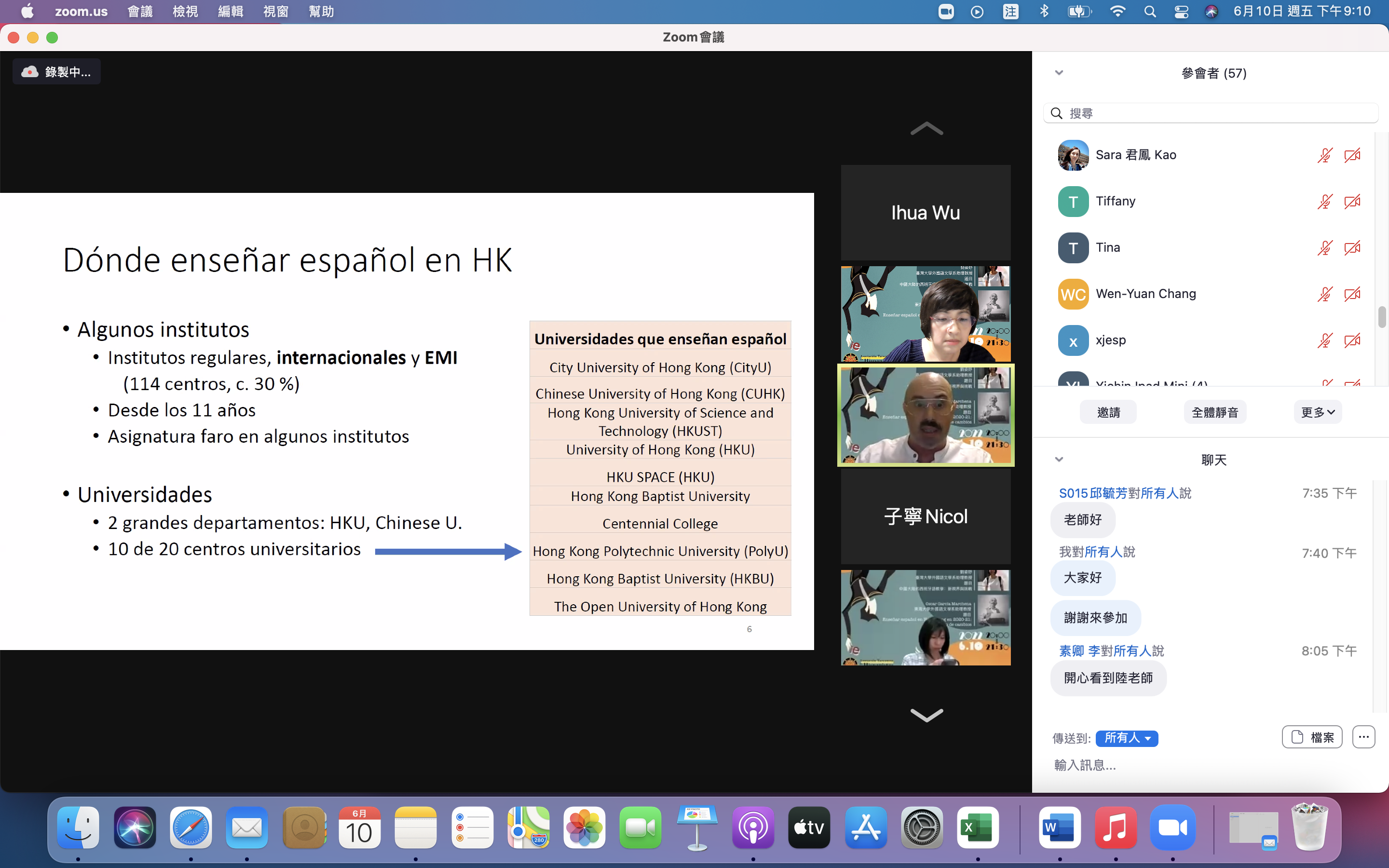1389x868 pixels.
Task: Open the 所有人 recipient dropdown
Action: [1127, 738]
